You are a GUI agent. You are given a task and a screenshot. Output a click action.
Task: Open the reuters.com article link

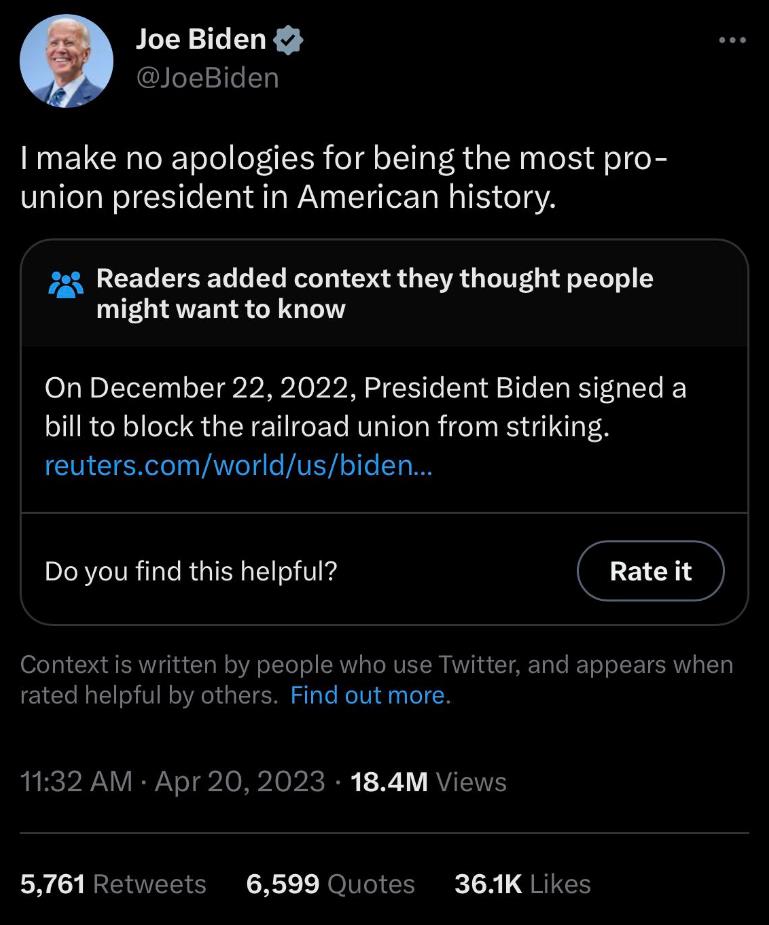pyautogui.click(x=239, y=465)
